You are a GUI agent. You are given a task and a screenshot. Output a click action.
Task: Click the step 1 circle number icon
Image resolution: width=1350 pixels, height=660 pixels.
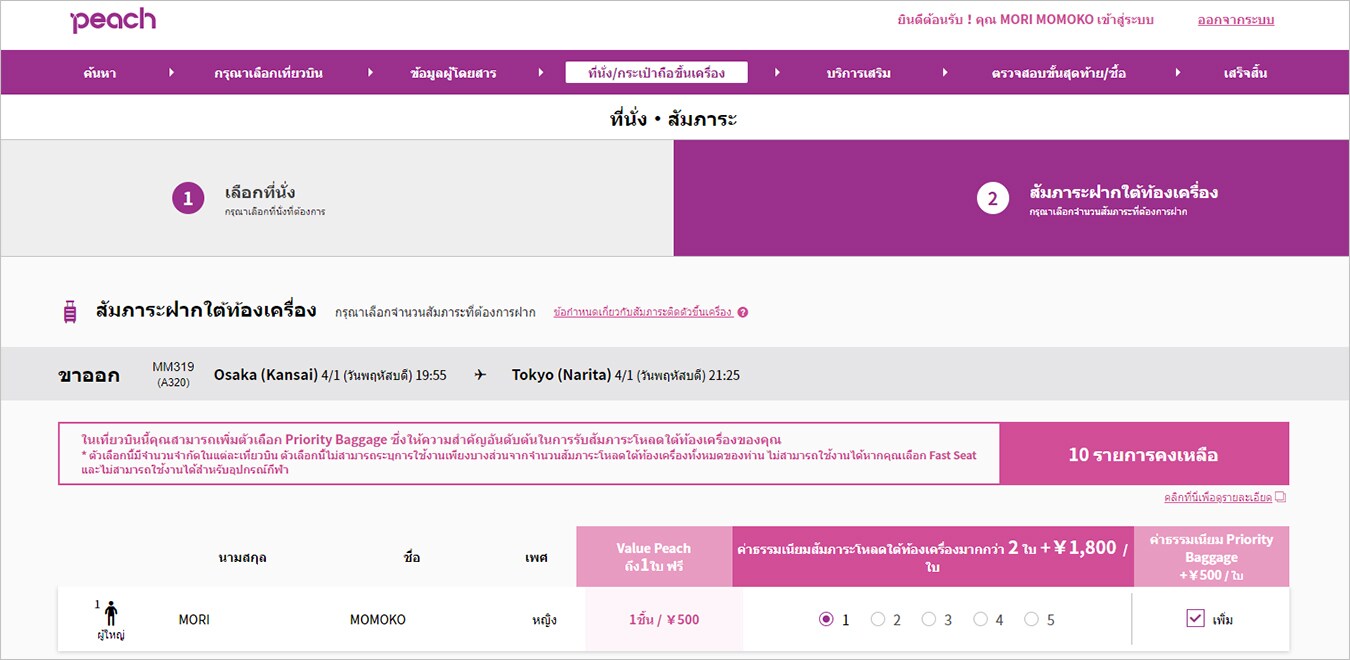point(188,199)
